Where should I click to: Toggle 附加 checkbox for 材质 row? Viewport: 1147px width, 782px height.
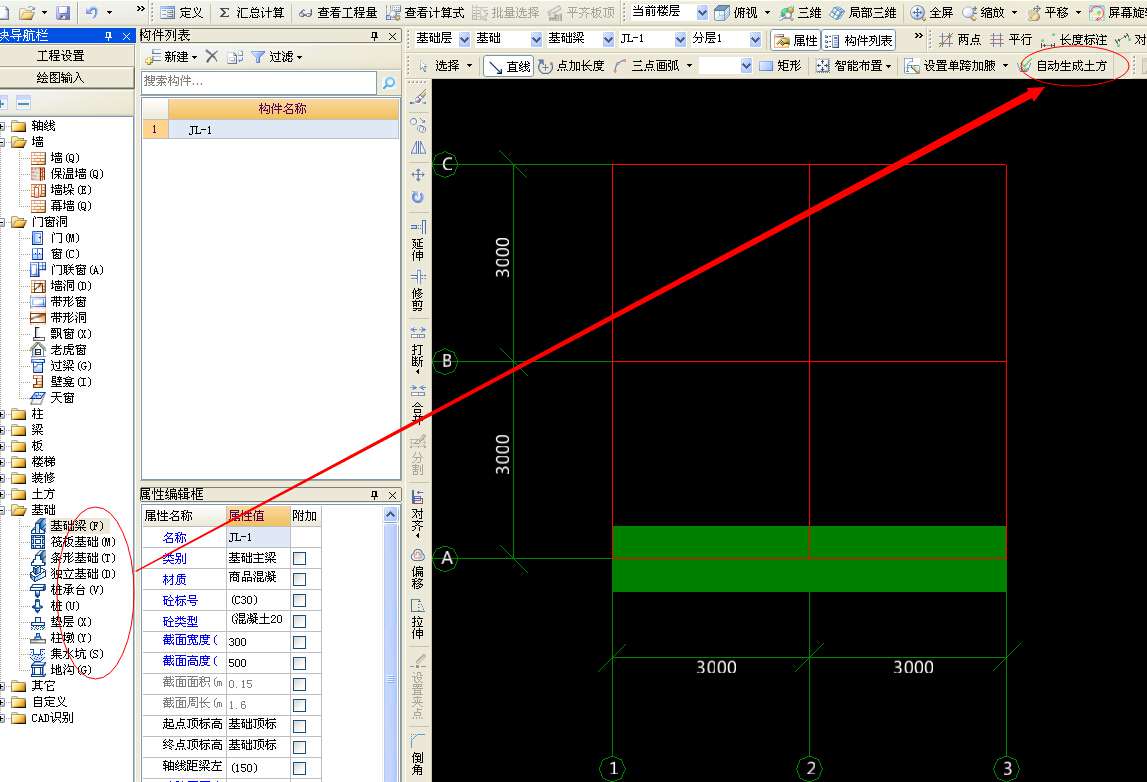pos(299,579)
